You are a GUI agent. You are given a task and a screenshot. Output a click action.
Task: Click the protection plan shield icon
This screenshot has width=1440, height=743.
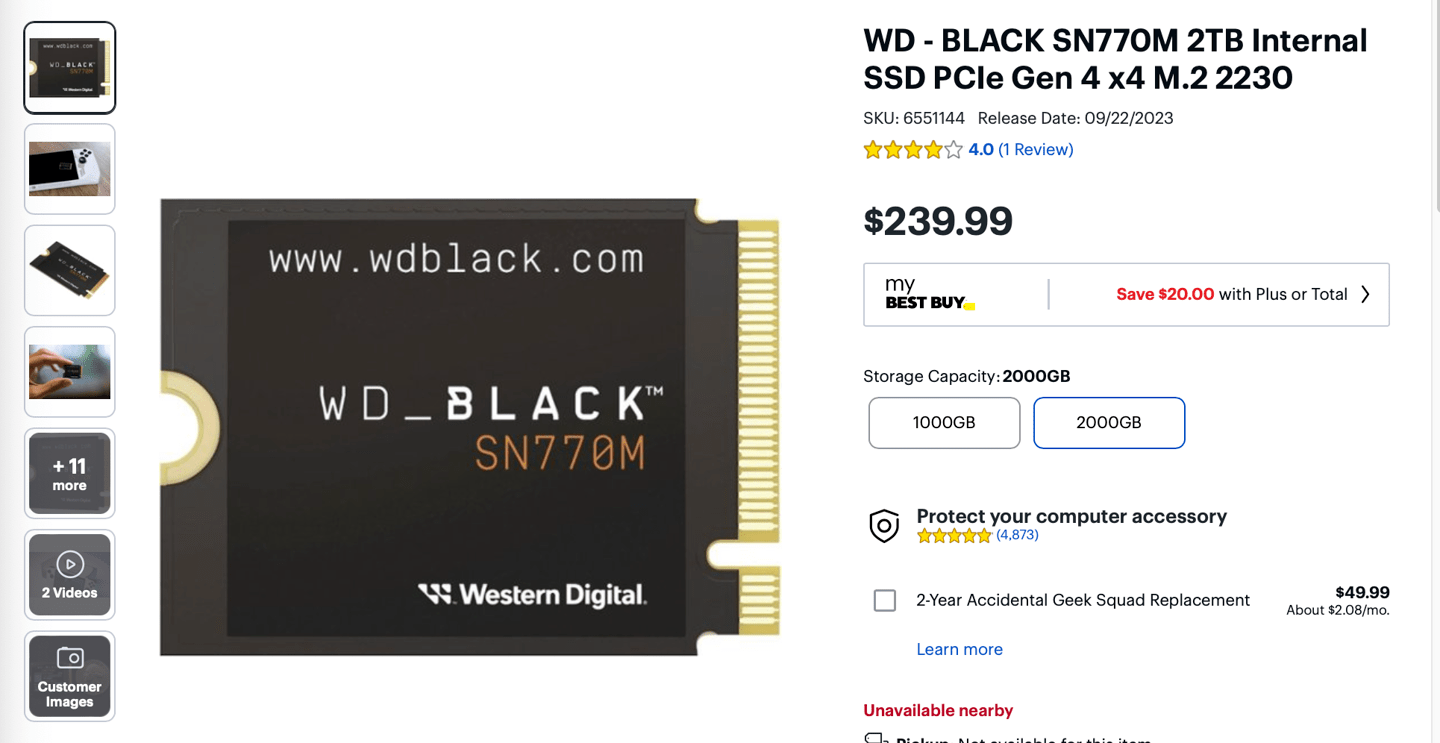[x=884, y=525]
